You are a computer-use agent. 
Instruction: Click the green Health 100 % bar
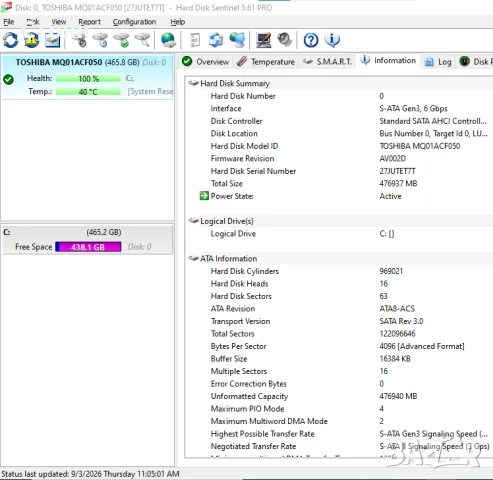pos(88,79)
